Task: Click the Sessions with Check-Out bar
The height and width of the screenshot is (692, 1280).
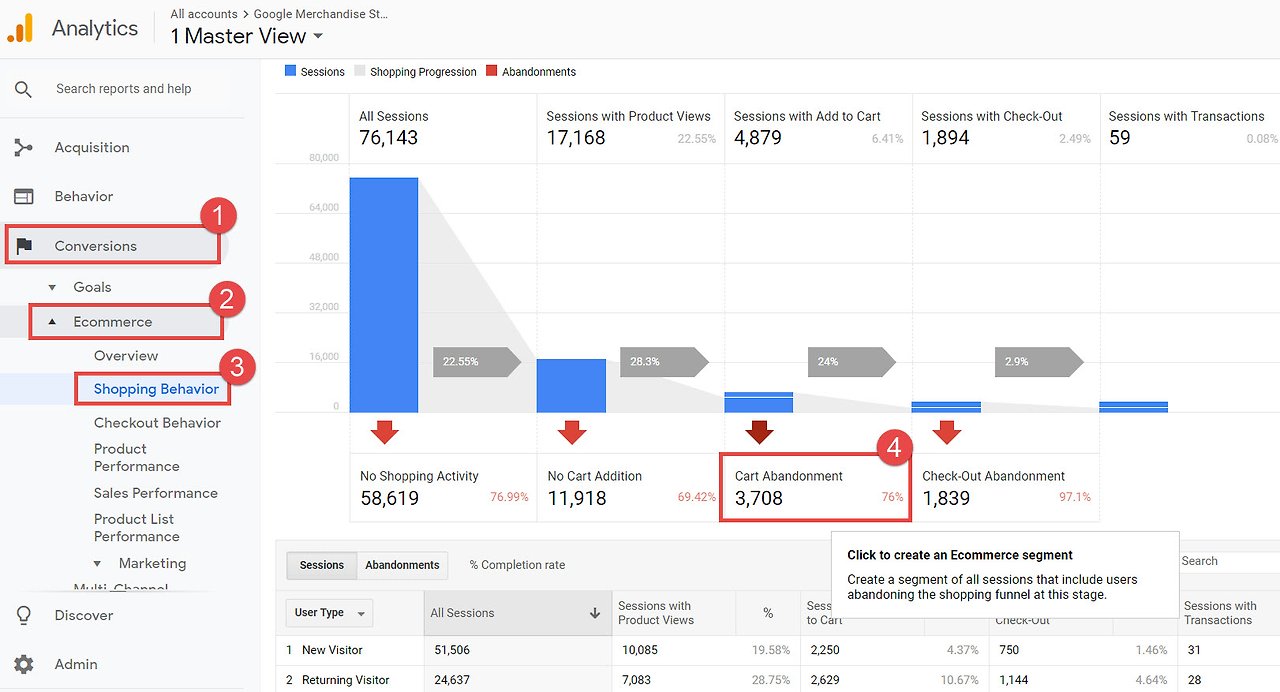Action: coord(946,407)
